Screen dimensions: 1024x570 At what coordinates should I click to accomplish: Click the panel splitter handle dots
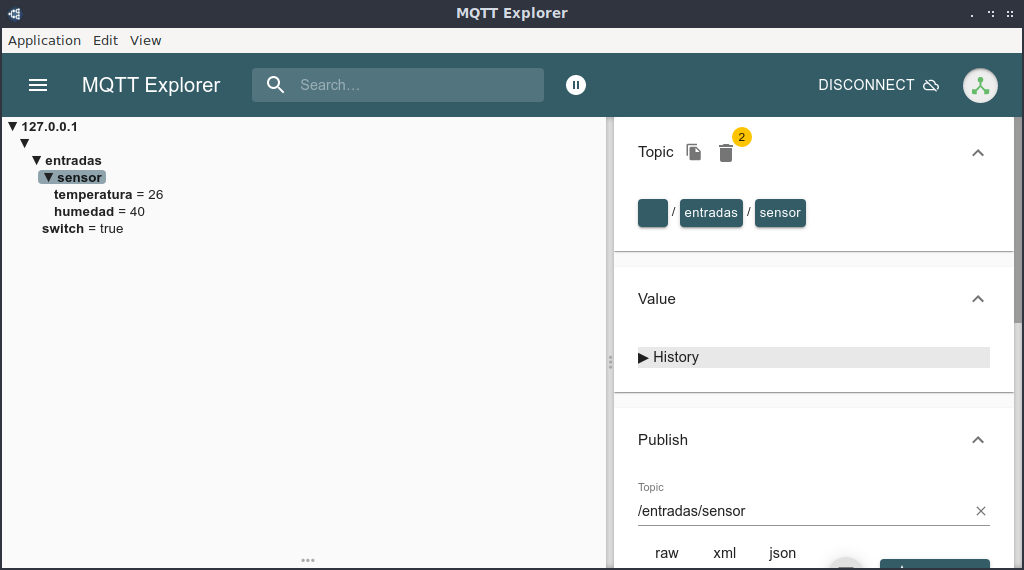point(610,362)
